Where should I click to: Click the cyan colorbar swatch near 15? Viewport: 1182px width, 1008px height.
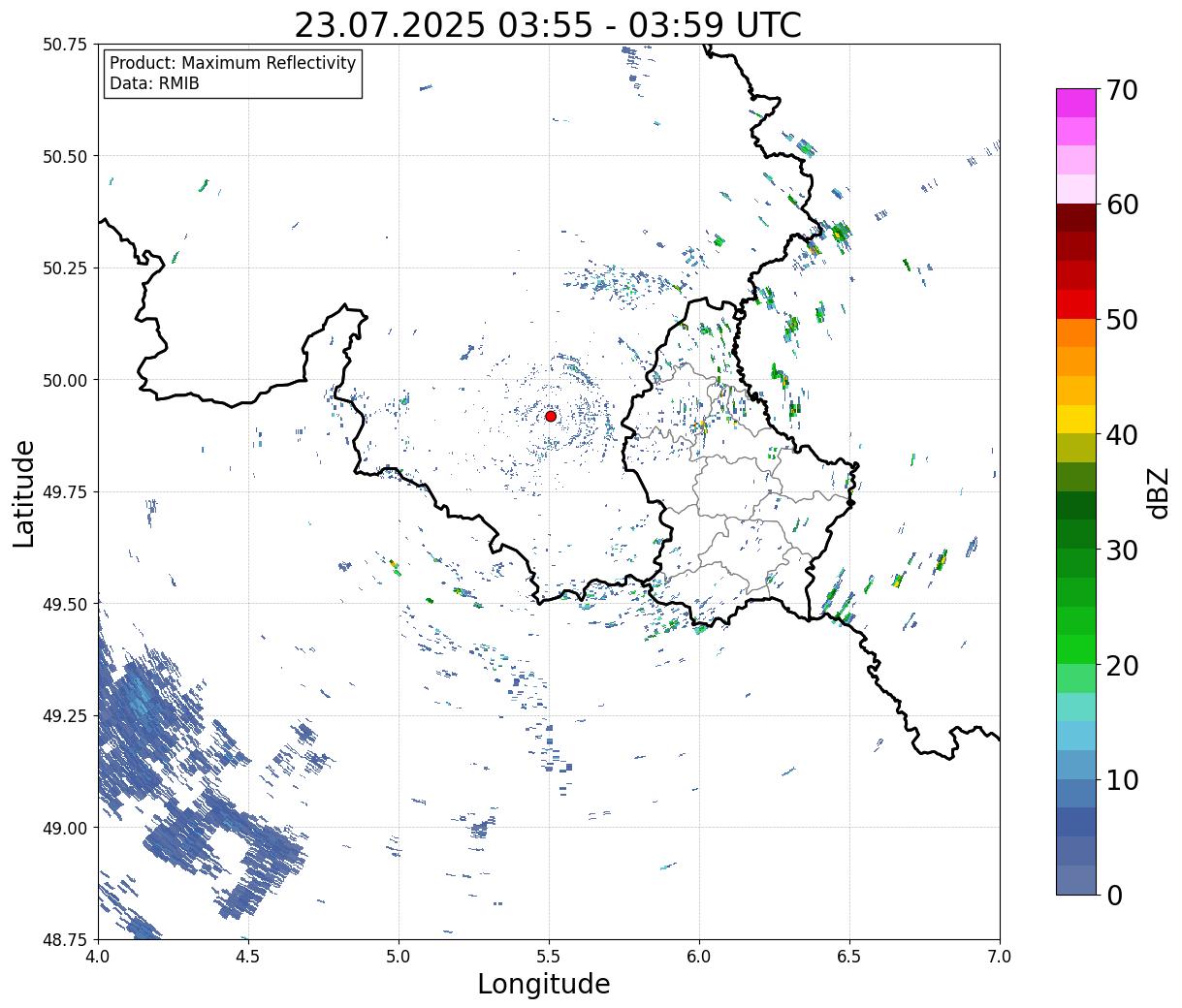click(x=1076, y=736)
